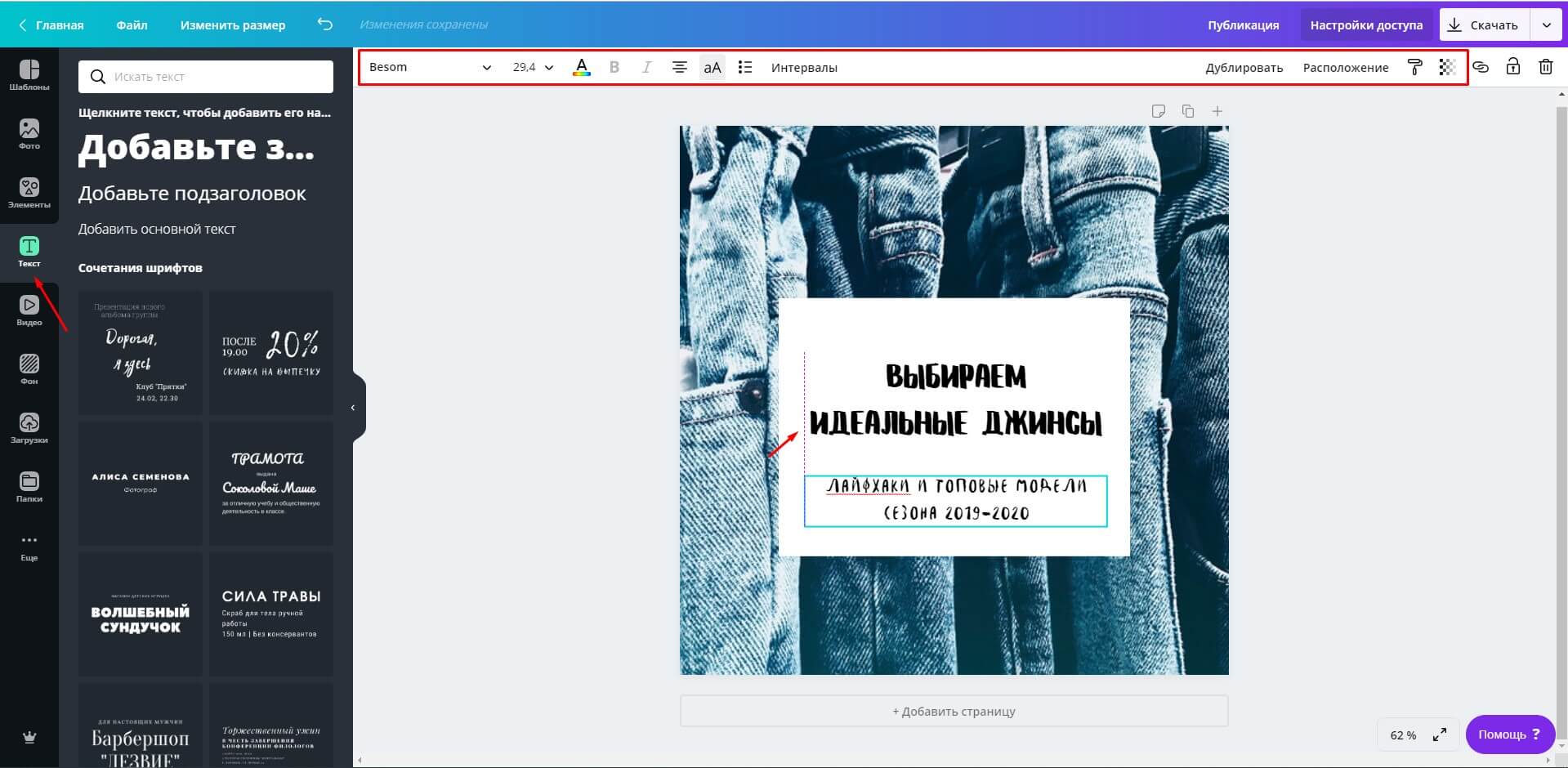Click the undo arrow in top bar
Viewport: 1568px width, 768px height.
click(324, 25)
